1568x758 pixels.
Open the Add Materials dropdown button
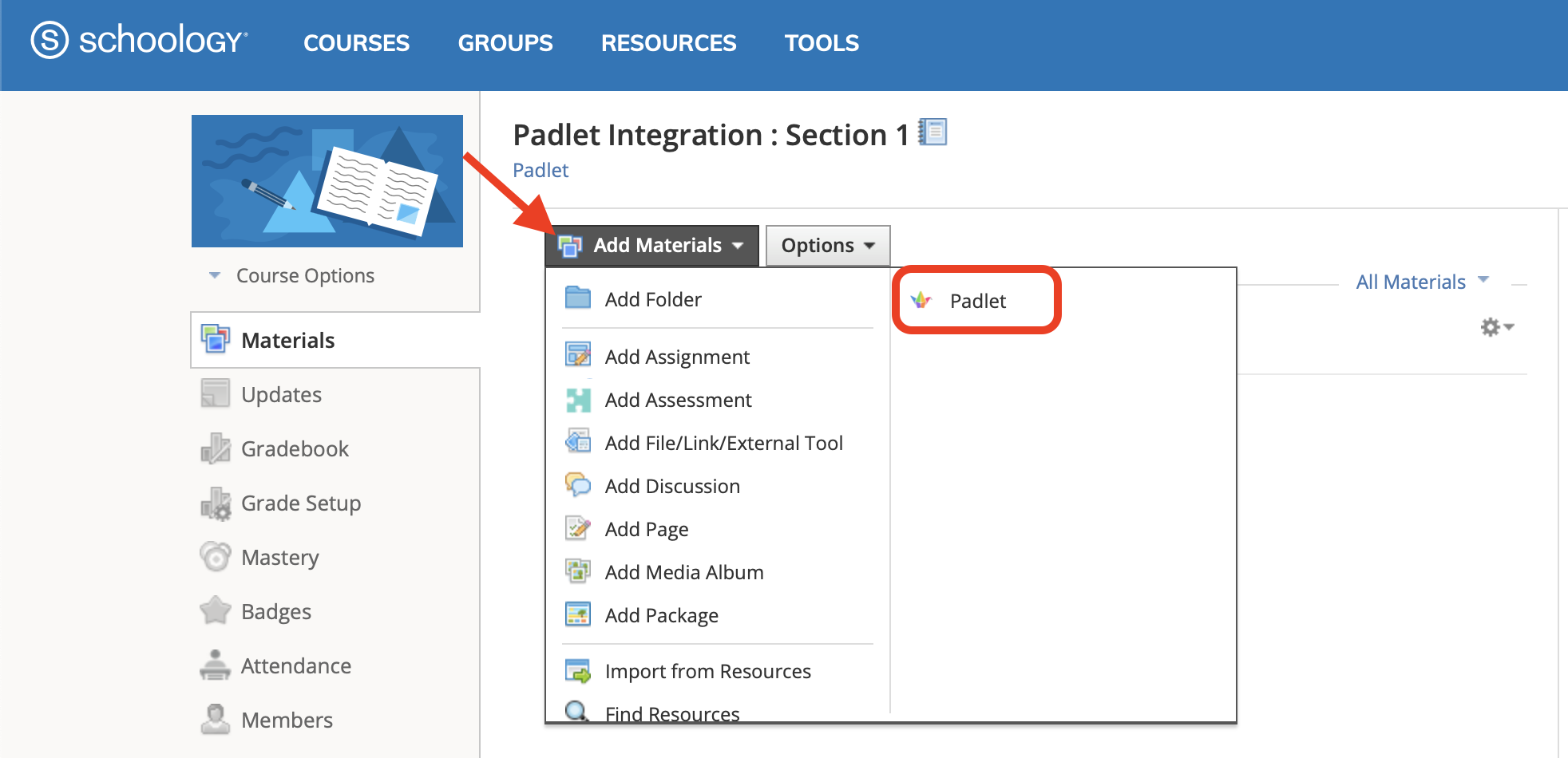(652, 246)
